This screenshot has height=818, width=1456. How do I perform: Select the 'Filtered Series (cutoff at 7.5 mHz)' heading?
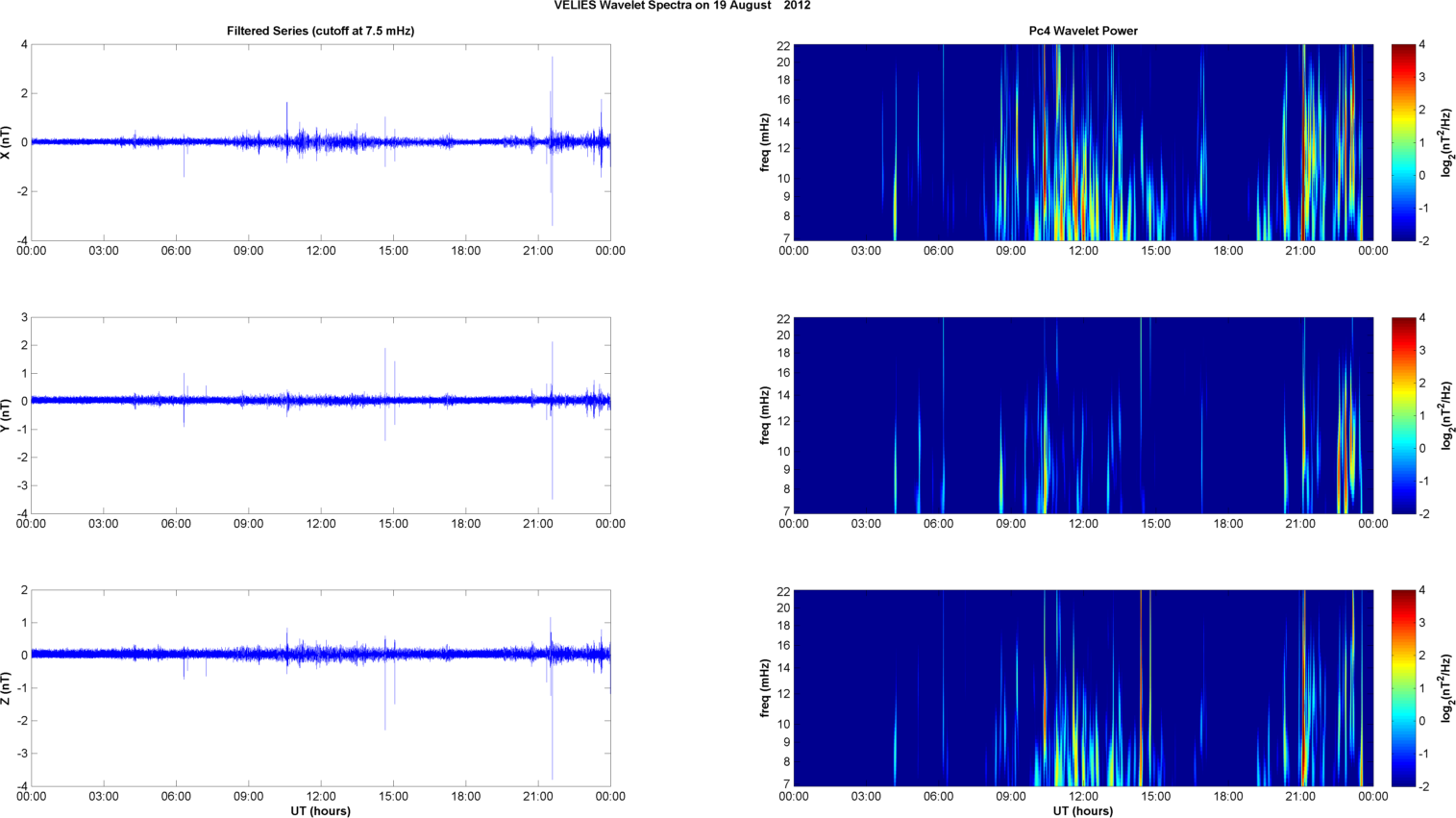point(320,31)
